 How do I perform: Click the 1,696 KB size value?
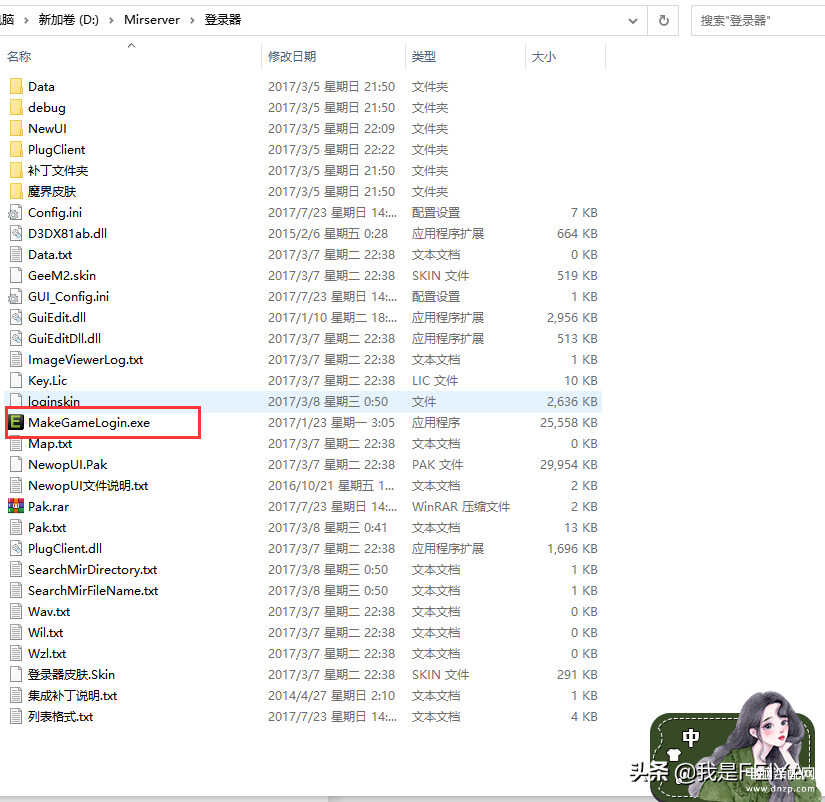[x=572, y=549]
